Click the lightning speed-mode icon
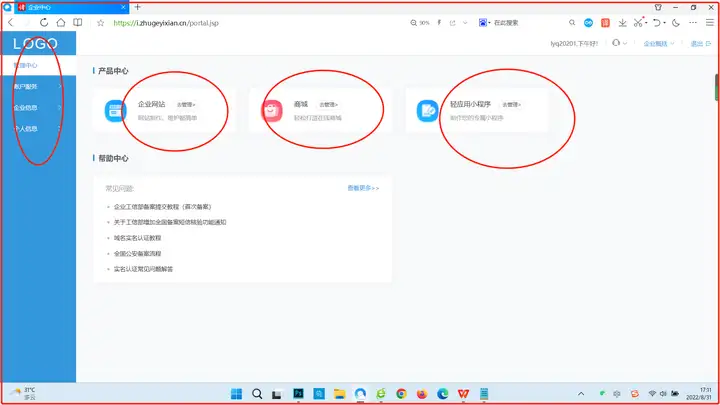The height and width of the screenshot is (405, 720). tap(439, 22)
